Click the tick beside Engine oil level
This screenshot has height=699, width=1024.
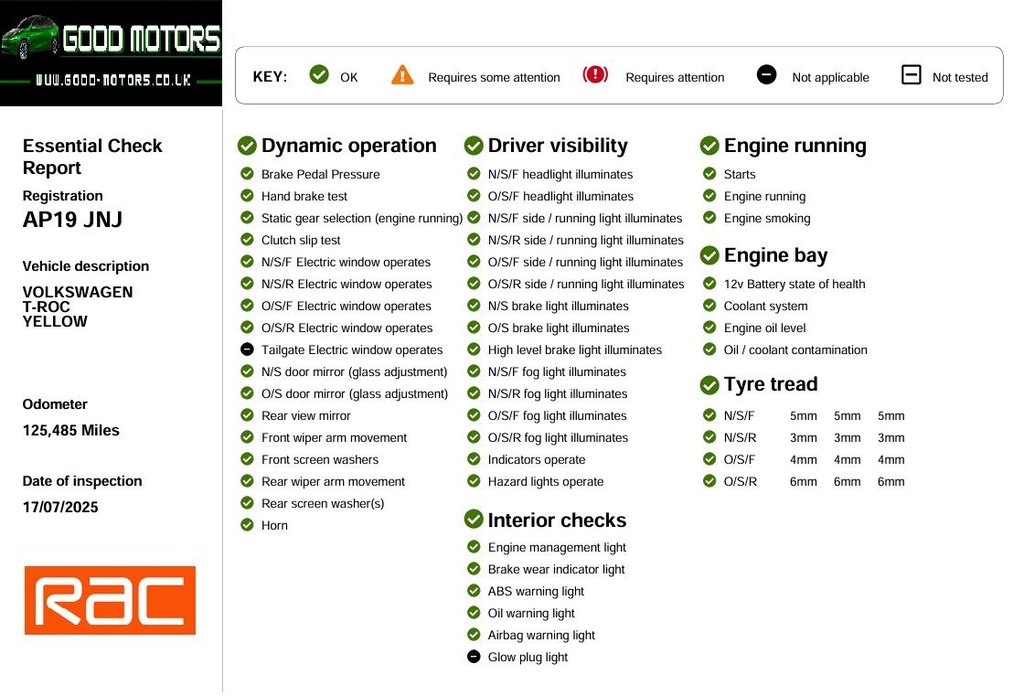pyautogui.click(x=709, y=328)
